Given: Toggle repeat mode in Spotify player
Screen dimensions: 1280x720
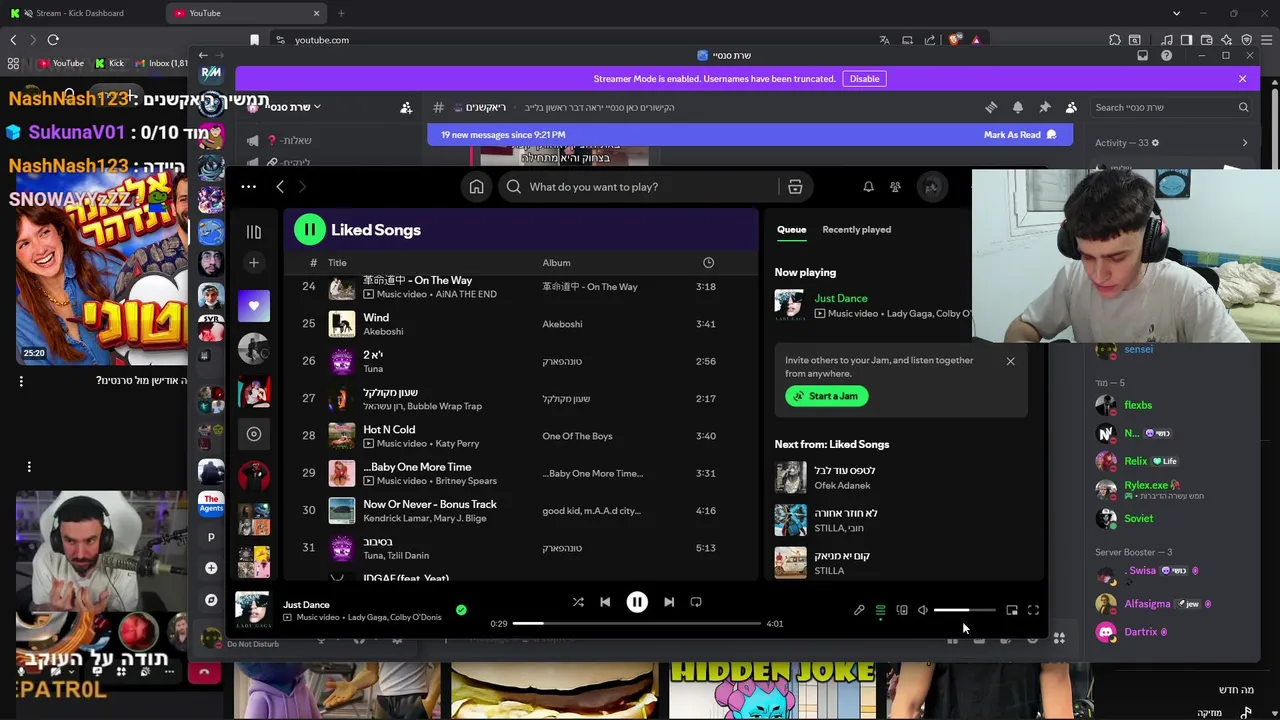Looking at the screenshot, I should tap(696, 602).
